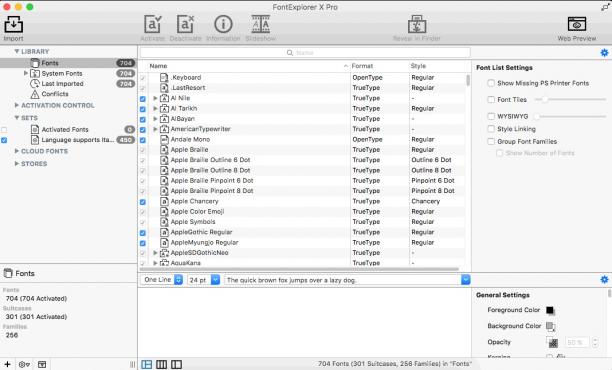This screenshot has width=612, height=370.
Task: Expand the AppleSDGothicNeo font family
Action: pyautogui.click(x=155, y=253)
